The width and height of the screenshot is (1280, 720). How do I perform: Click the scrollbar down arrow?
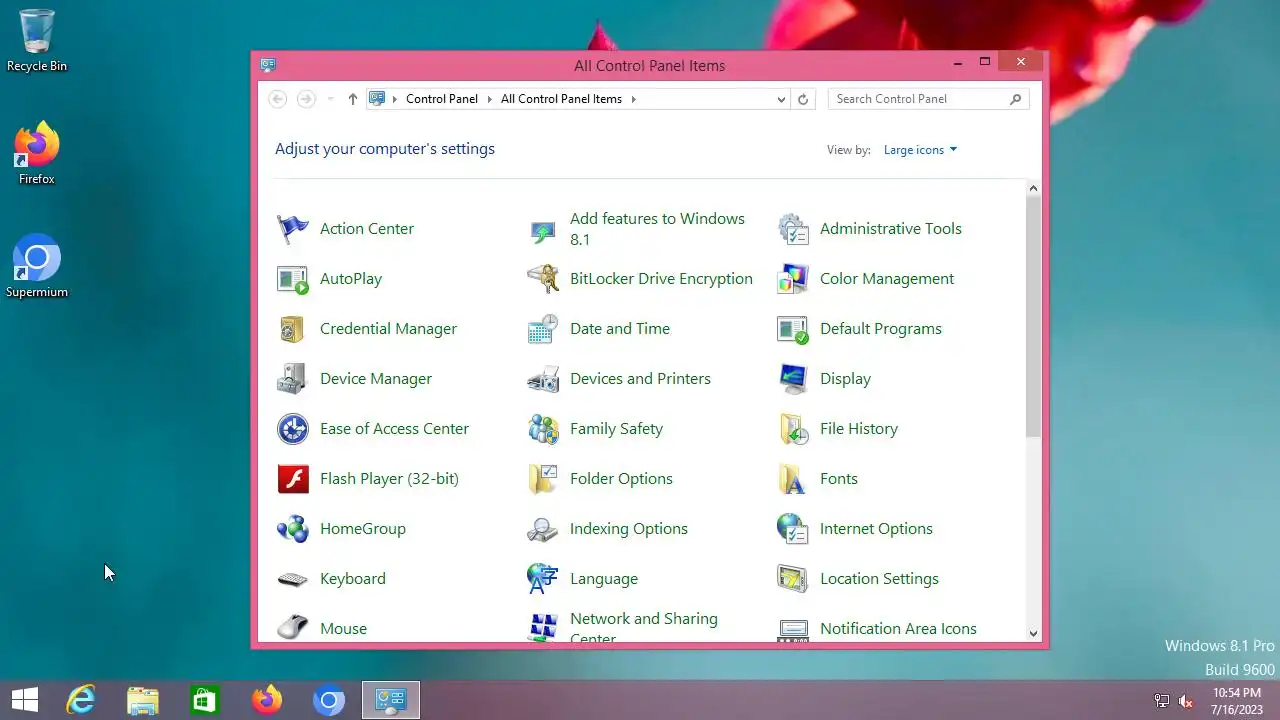tap(1033, 633)
